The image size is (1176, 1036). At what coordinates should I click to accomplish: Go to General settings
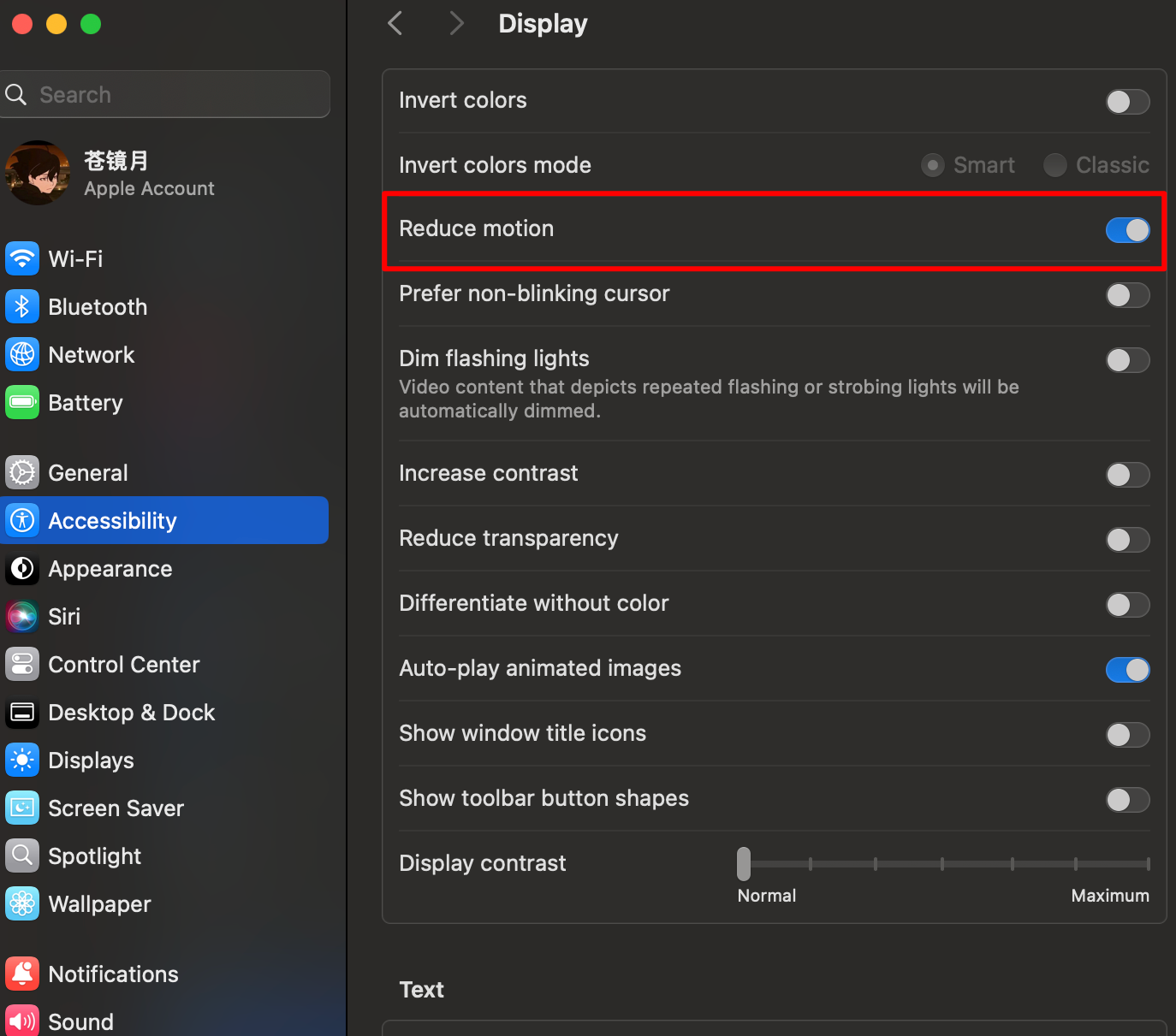coord(164,472)
